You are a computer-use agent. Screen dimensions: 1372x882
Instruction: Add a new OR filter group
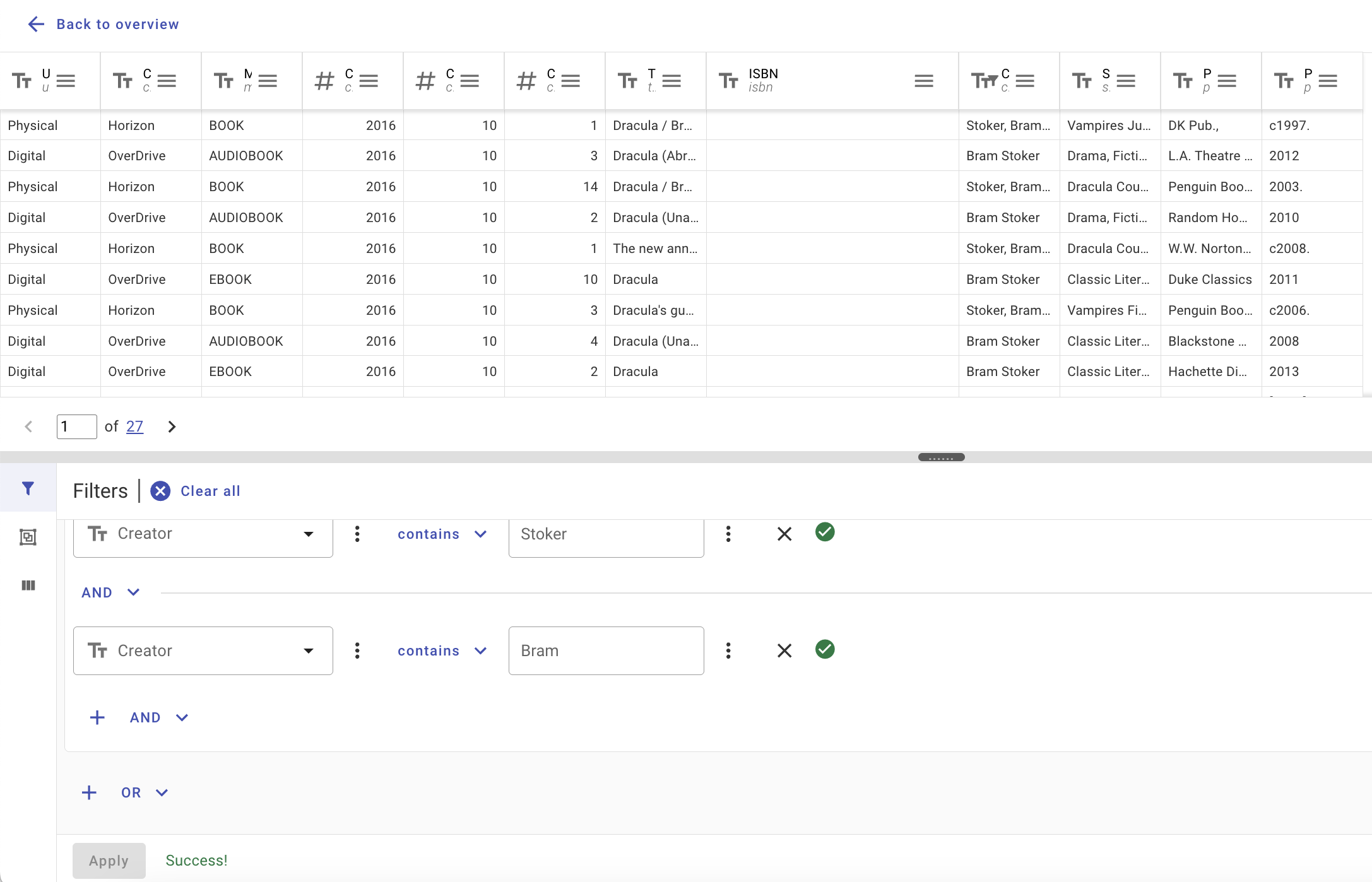click(x=90, y=792)
